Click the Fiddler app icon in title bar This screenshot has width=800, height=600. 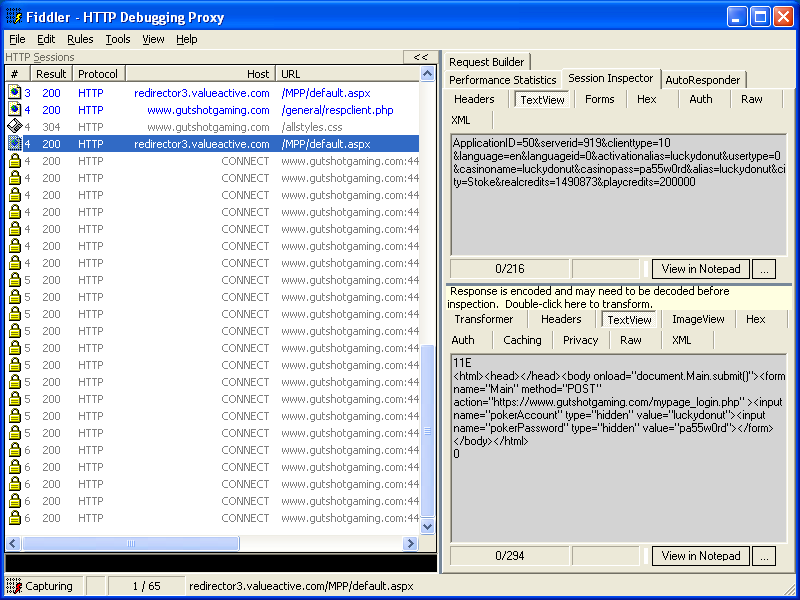click(14, 17)
